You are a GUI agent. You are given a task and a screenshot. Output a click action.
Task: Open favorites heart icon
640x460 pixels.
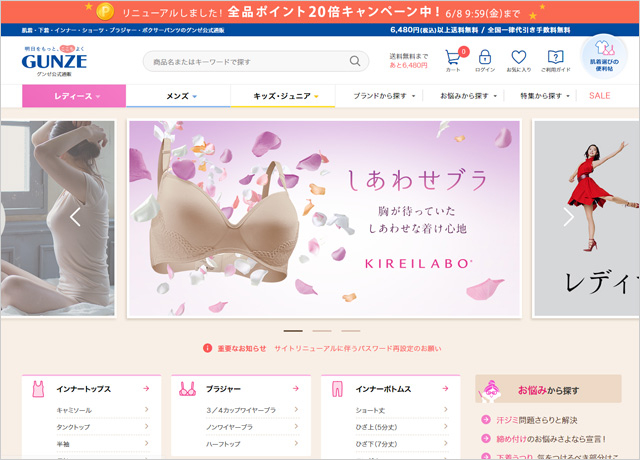coord(519,57)
